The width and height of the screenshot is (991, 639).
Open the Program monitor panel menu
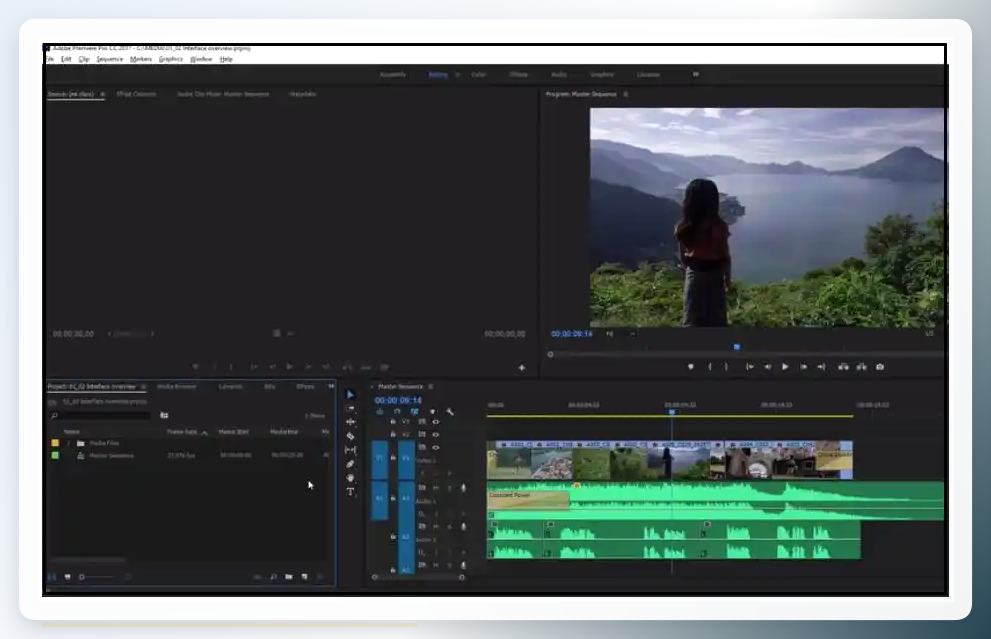(626, 94)
